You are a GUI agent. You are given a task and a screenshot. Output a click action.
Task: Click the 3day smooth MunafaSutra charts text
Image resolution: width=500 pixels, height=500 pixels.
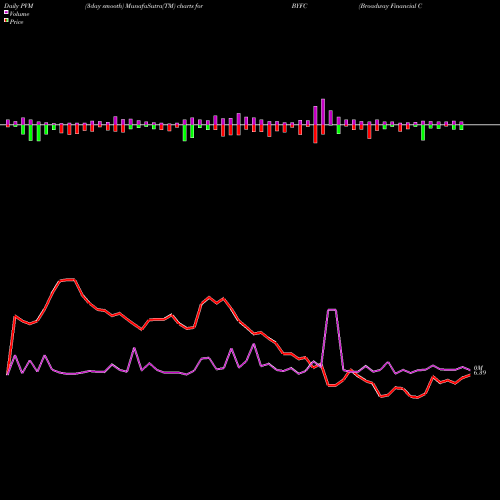[144, 6]
